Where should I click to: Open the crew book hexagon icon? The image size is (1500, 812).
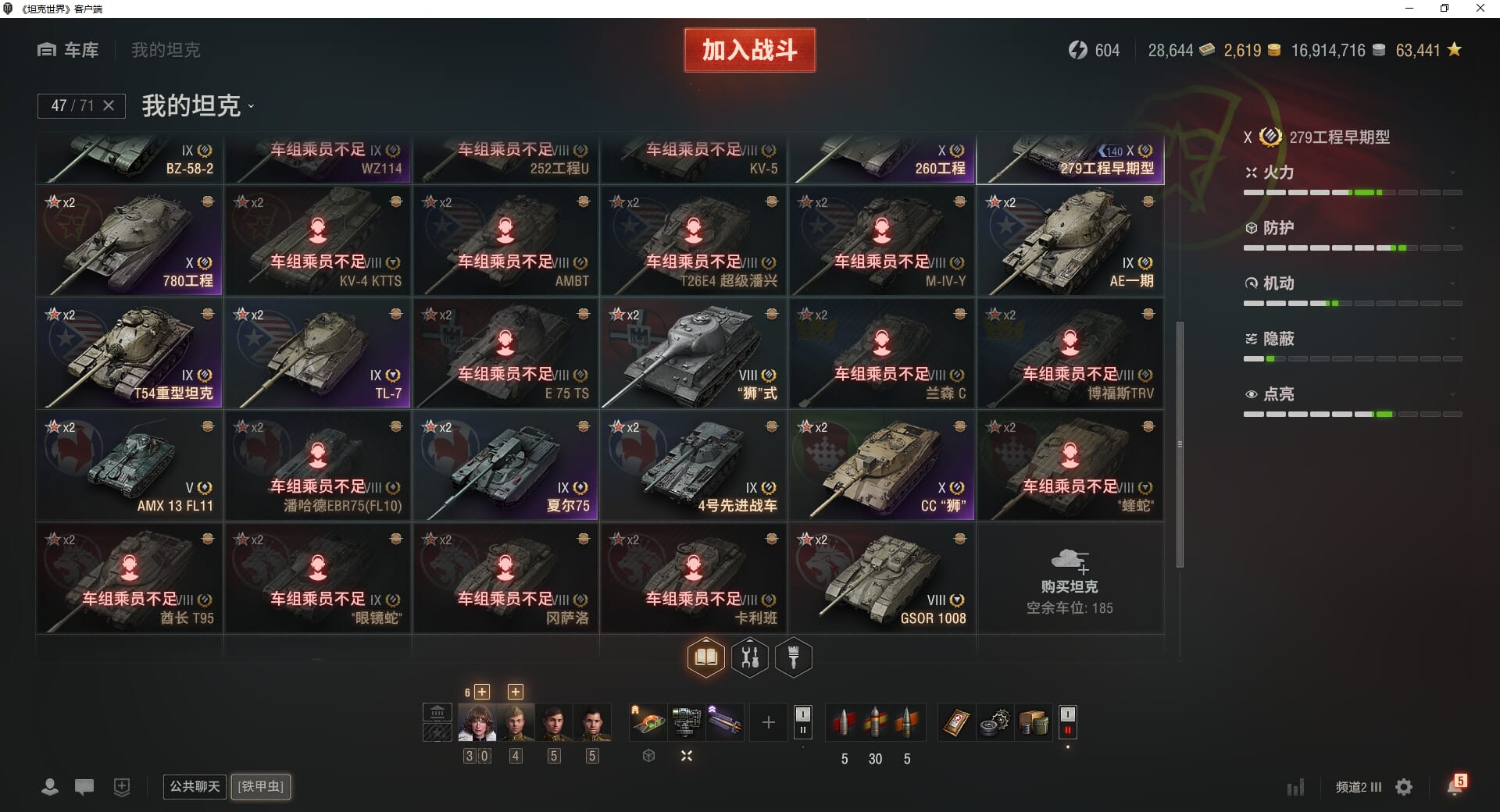tap(705, 657)
